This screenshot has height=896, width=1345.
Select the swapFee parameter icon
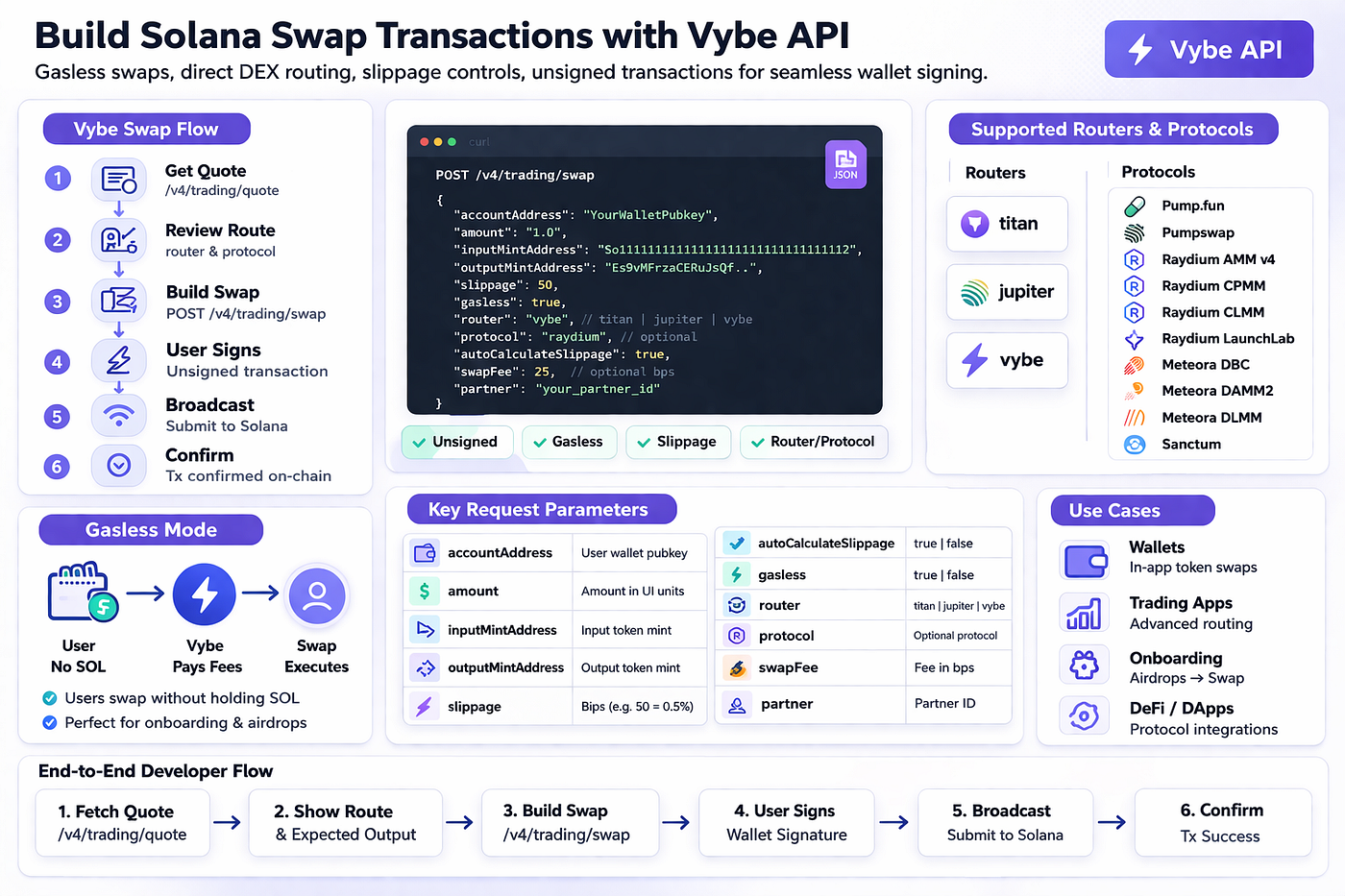click(x=737, y=667)
